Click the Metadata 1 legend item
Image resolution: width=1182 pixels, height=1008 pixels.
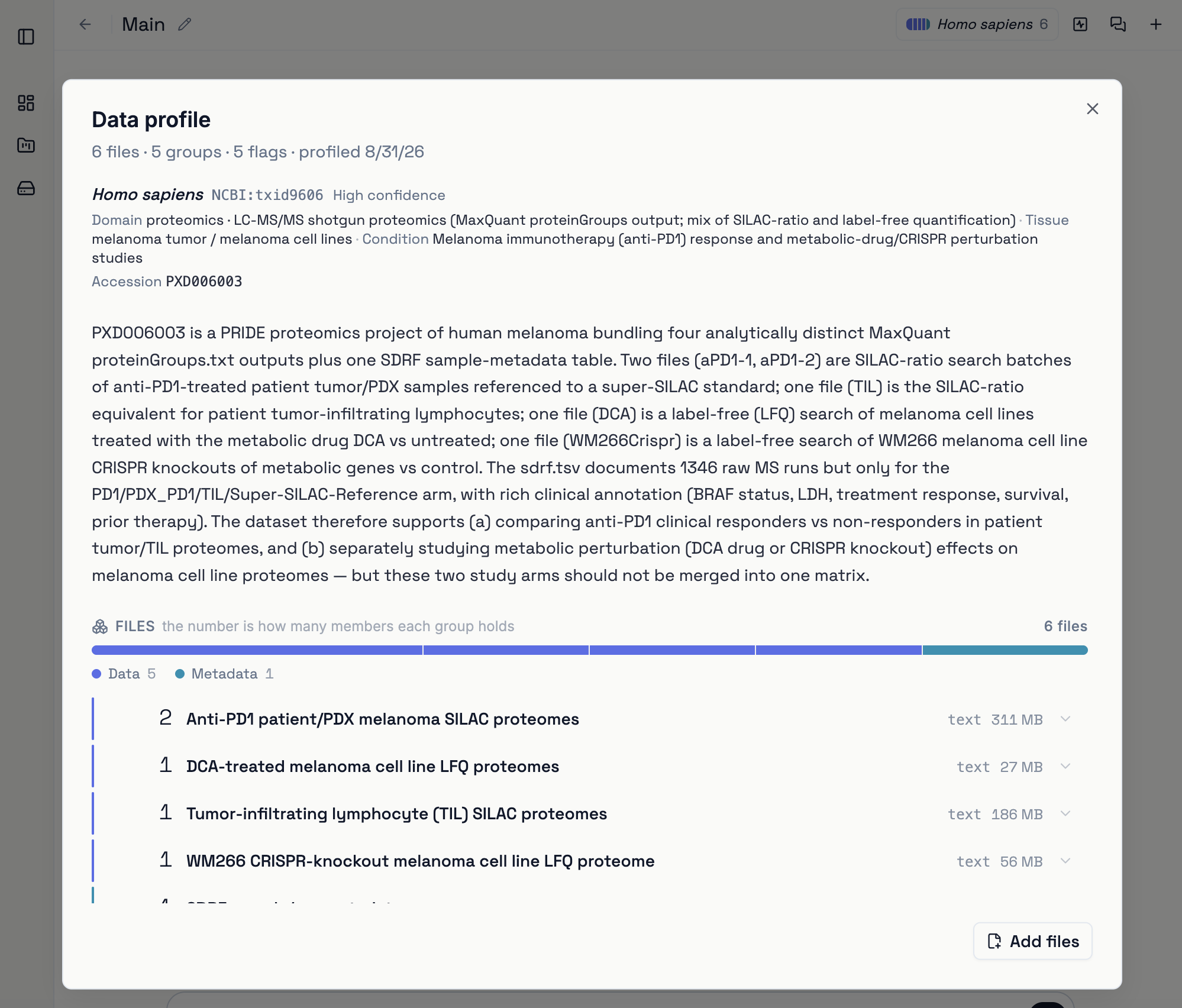tap(225, 674)
